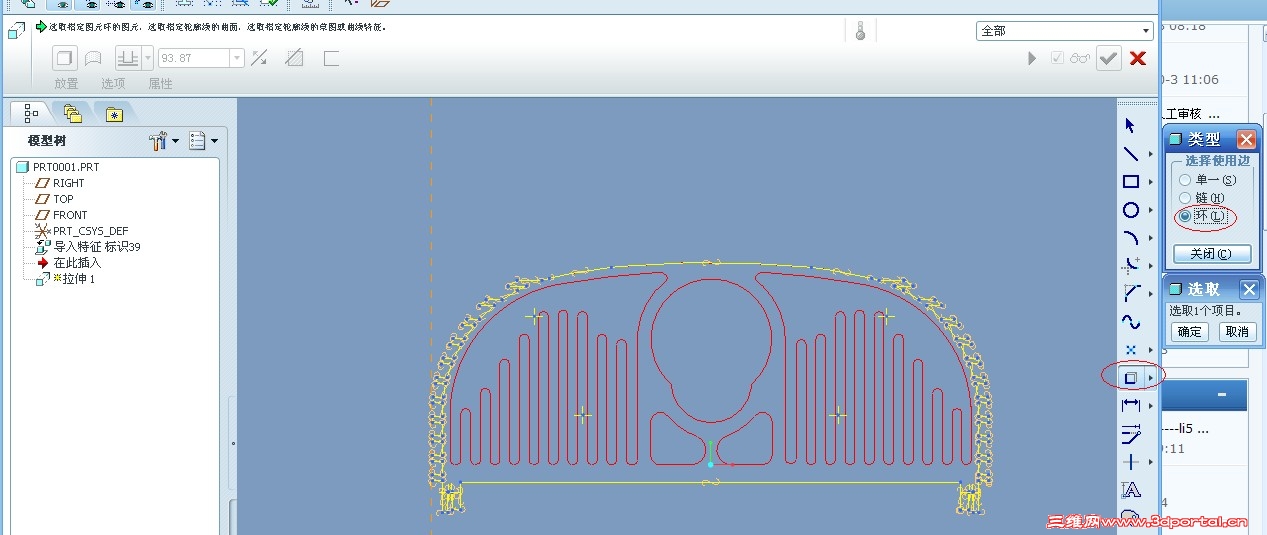Accept the feature with green checkmark
Image resolution: width=1267 pixels, height=535 pixels.
(x=1108, y=58)
